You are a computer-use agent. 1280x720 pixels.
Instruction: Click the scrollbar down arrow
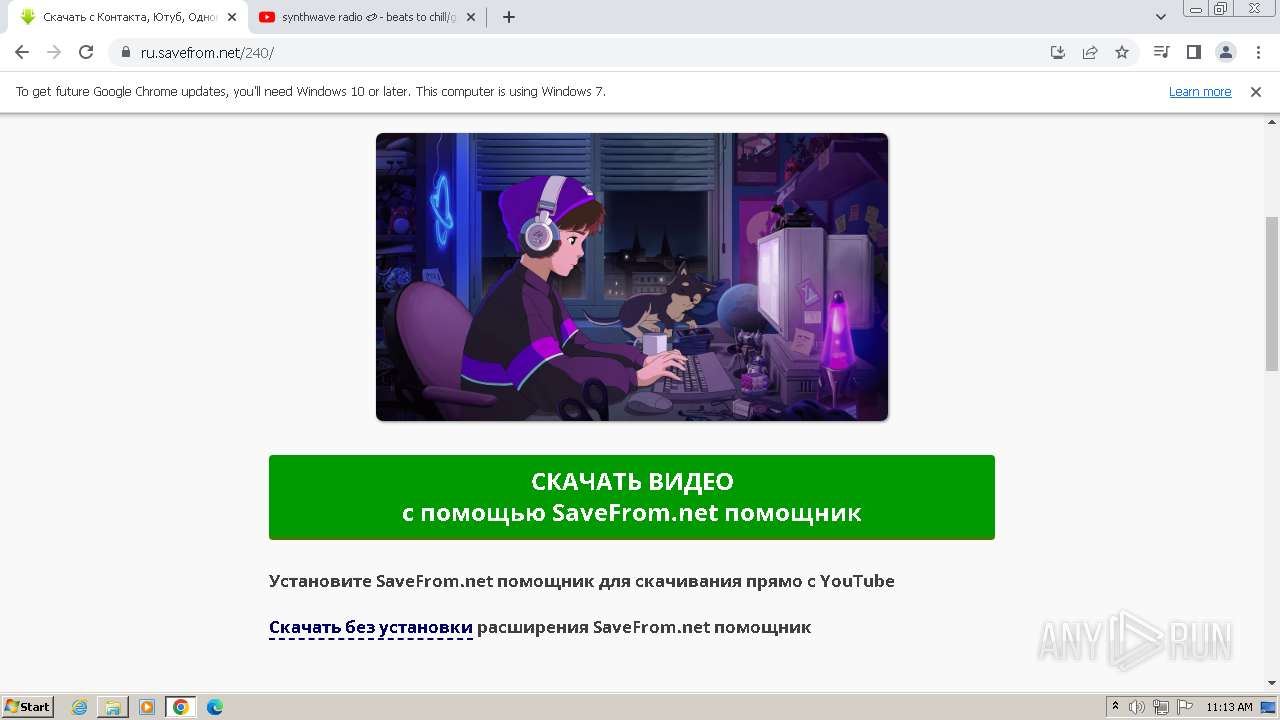(x=1272, y=683)
